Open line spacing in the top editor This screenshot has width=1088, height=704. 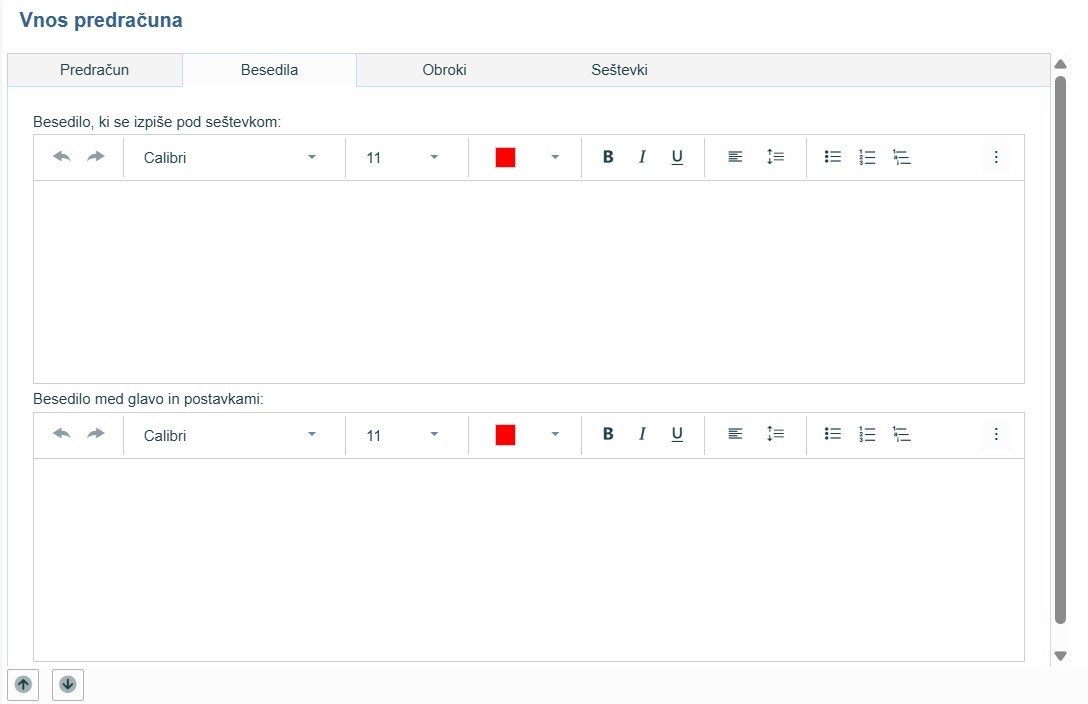775,157
